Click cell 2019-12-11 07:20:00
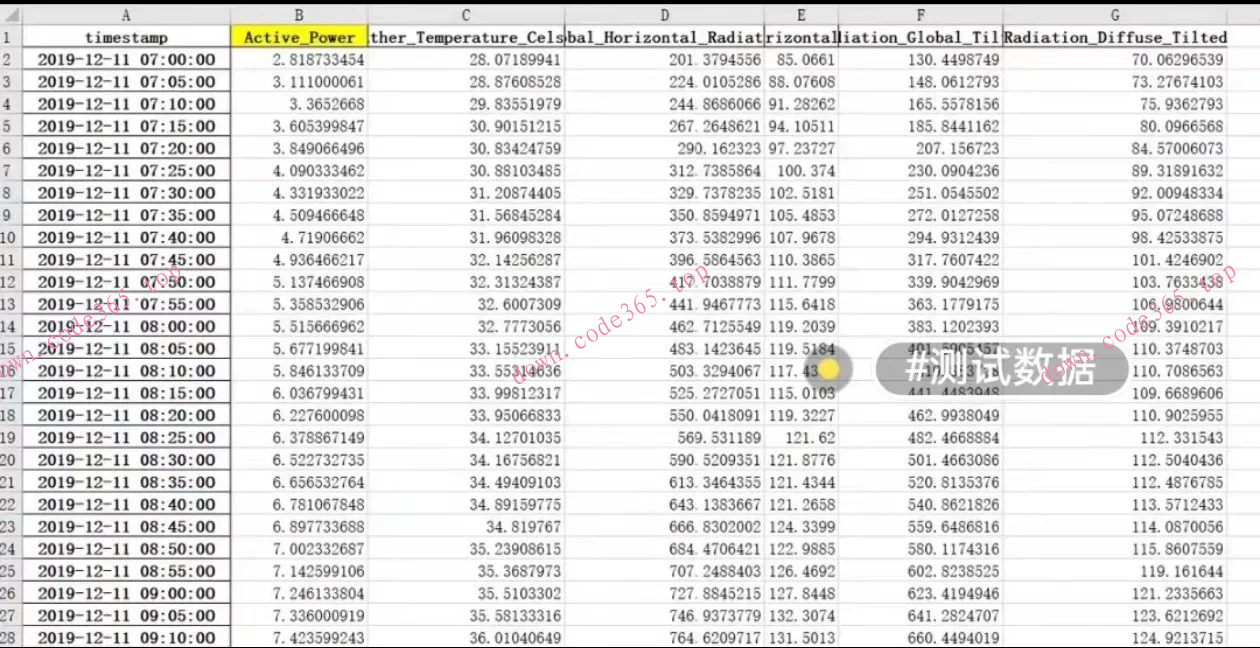Image resolution: width=1260 pixels, height=648 pixels. click(x=126, y=149)
